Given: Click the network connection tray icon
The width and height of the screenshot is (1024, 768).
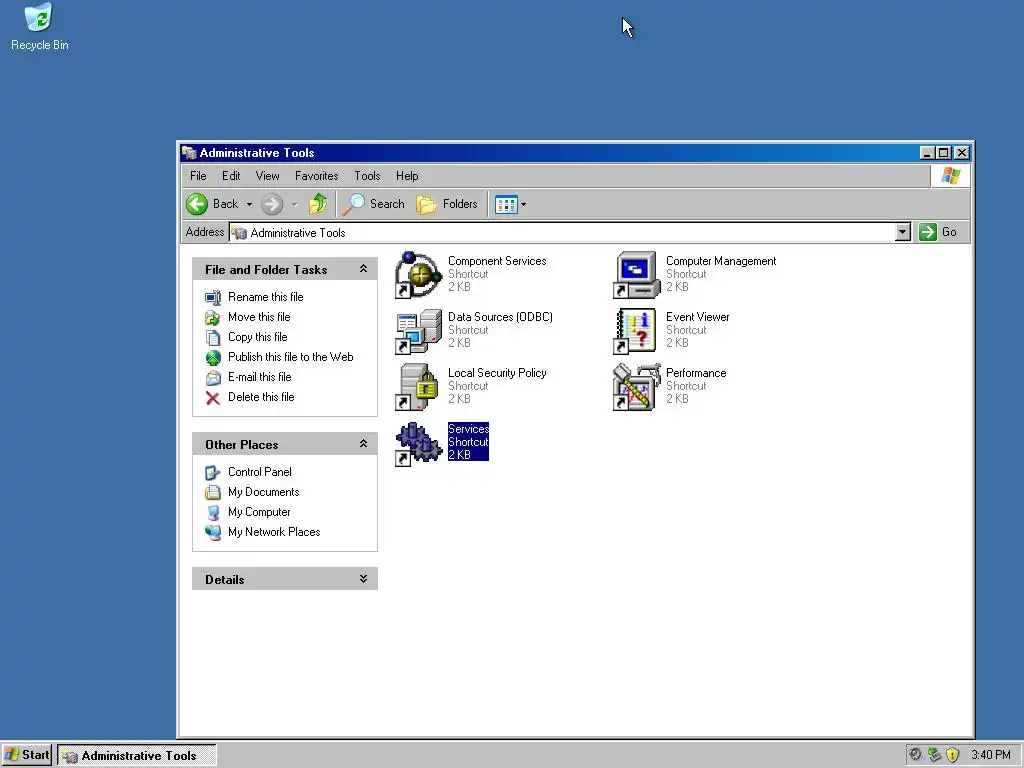Looking at the screenshot, I should (934, 755).
